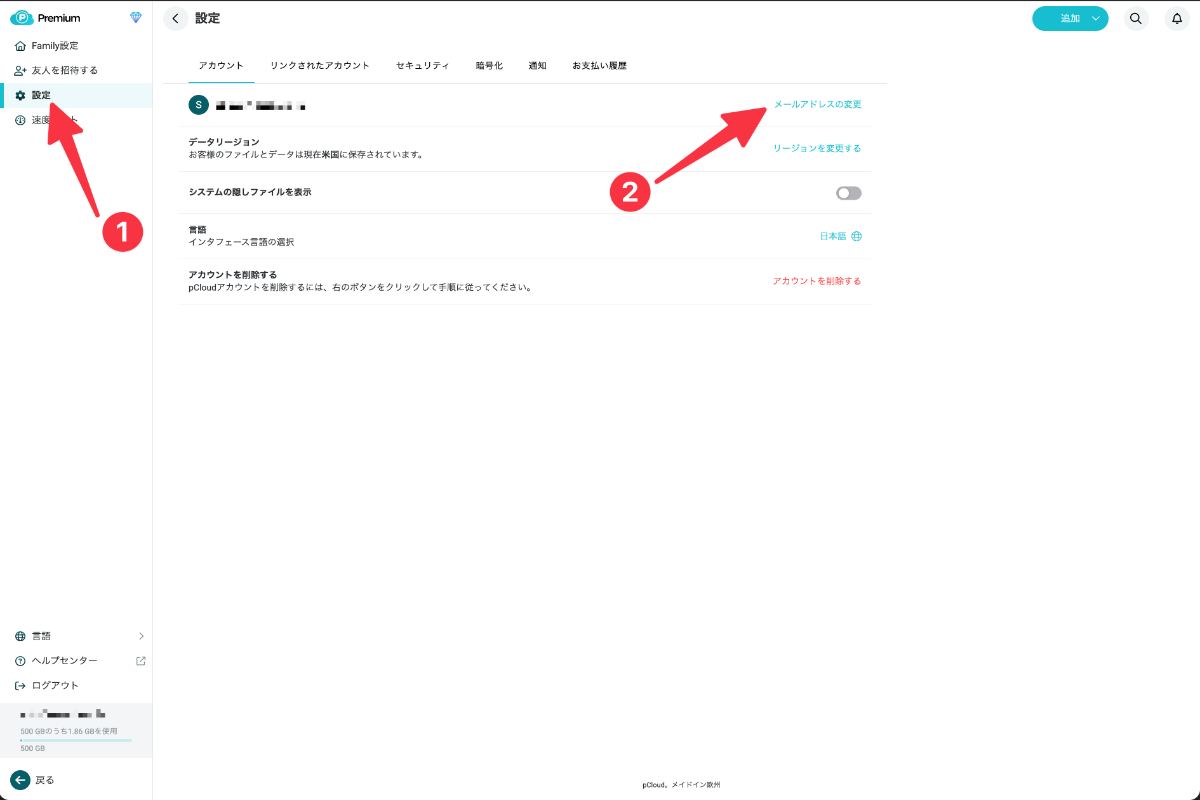The image size is (1200, 800).
Task: Click the storage usage progress bar
Action: pos(76,740)
